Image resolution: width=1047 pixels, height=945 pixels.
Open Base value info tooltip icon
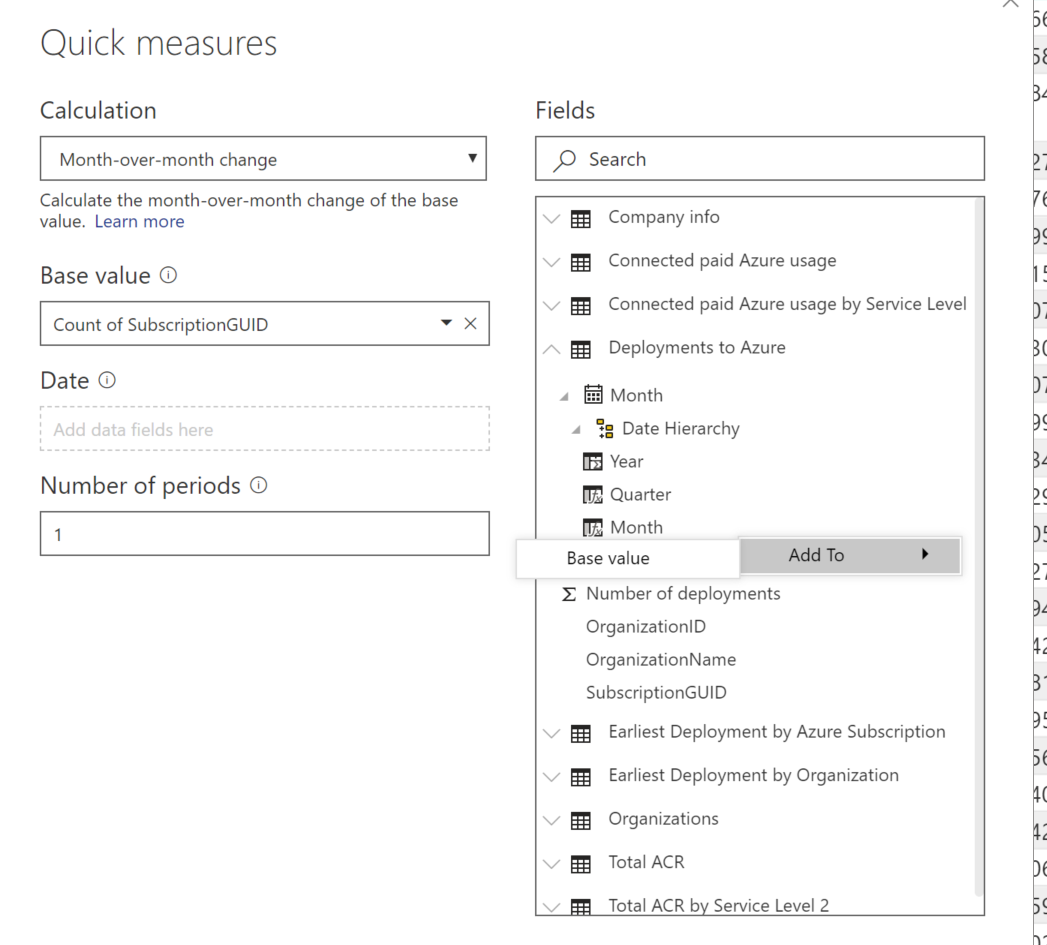pos(168,275)
